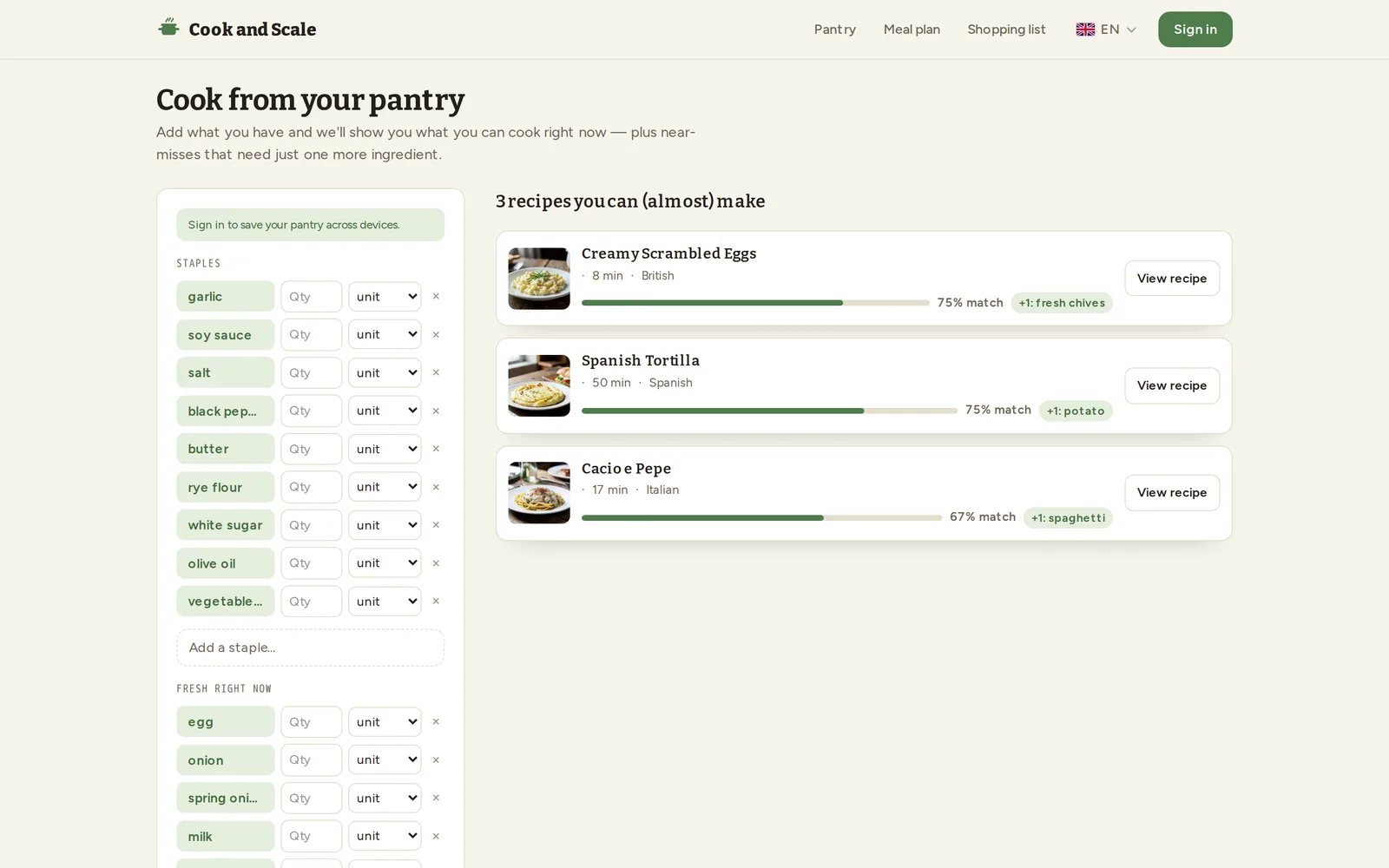The height and width of the screenshot is (868, 1389).
Task: Go to Shopping list
Action: pos(1006,30)
